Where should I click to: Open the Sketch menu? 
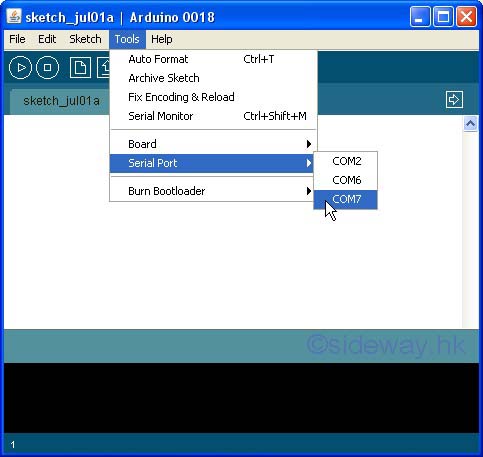(85, 39)
